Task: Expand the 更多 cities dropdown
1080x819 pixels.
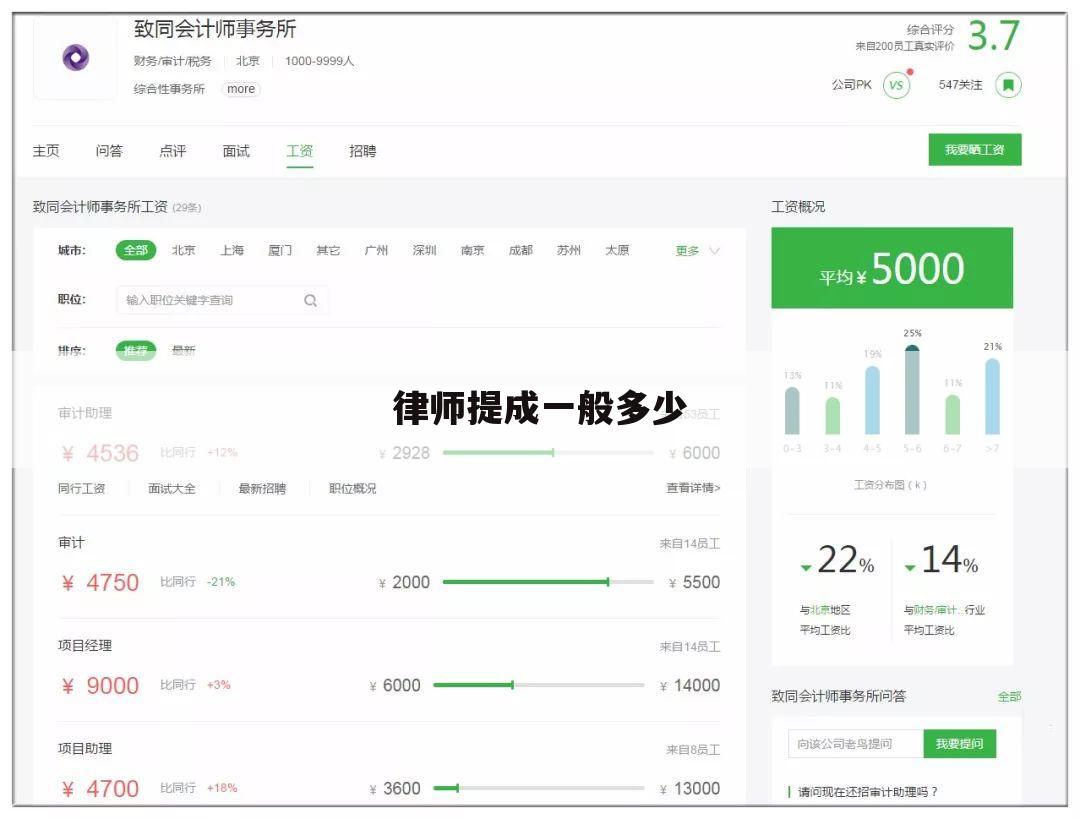Action: pyautogui.click(x=697, y=251)
